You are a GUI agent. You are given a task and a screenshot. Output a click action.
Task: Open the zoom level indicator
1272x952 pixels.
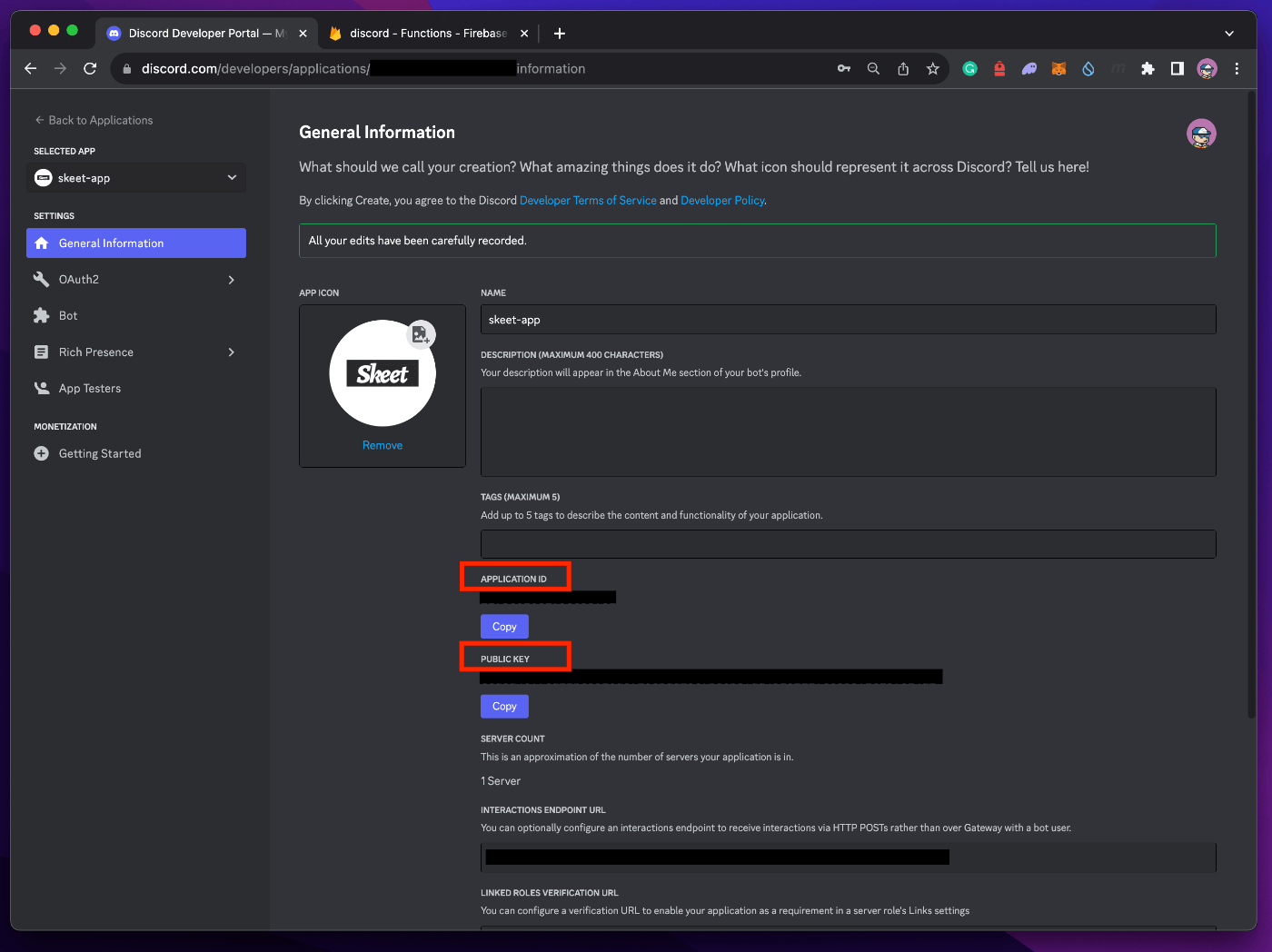point(873,69)
